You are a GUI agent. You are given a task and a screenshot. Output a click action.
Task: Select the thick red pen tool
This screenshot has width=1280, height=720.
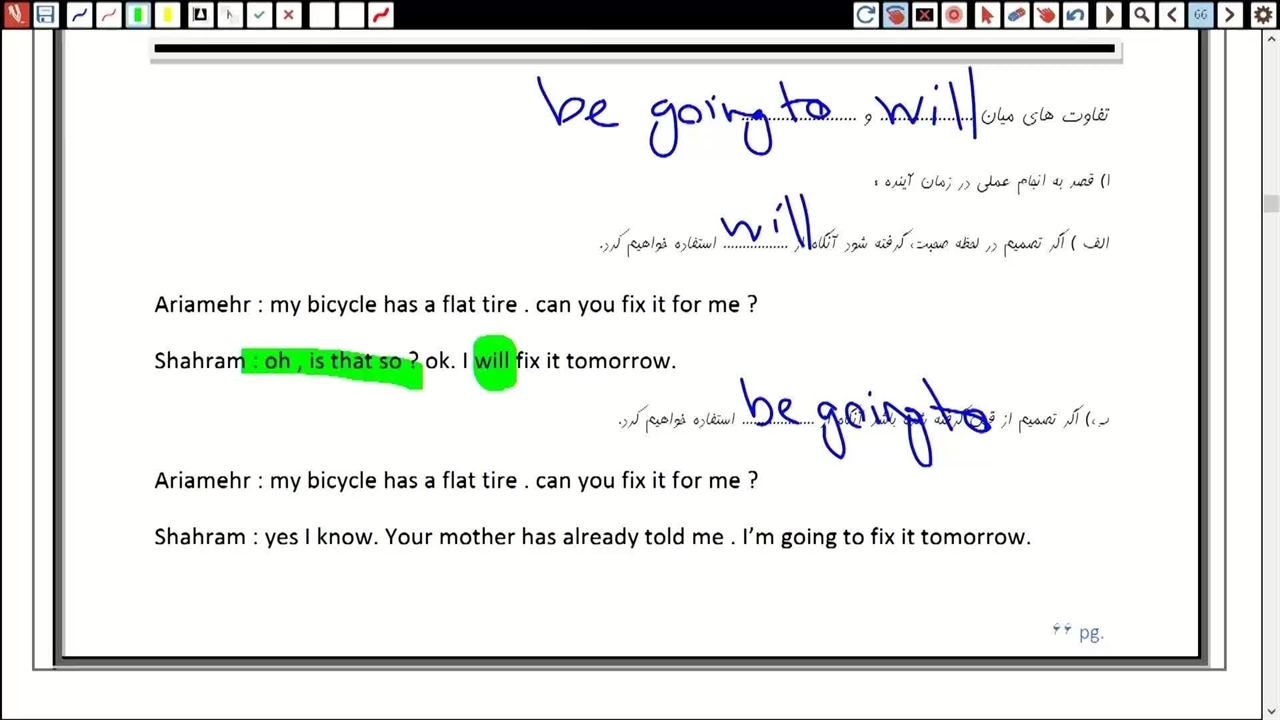[x=381, y=15]
